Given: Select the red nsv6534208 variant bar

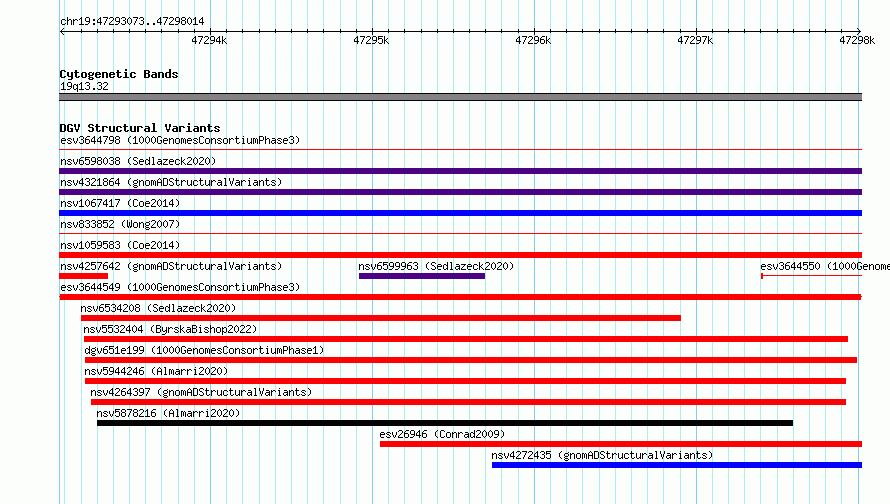Looking at the screenshot, I should (381, 318).
